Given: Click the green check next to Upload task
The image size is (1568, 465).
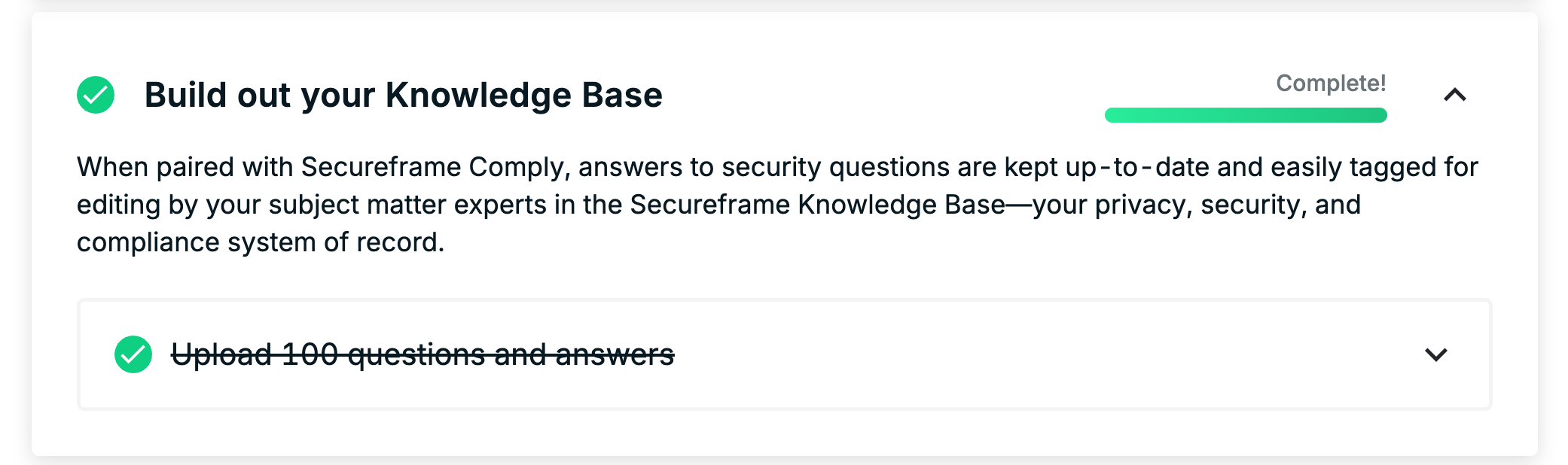Looking at the screenshot, I should coord(133,354).
